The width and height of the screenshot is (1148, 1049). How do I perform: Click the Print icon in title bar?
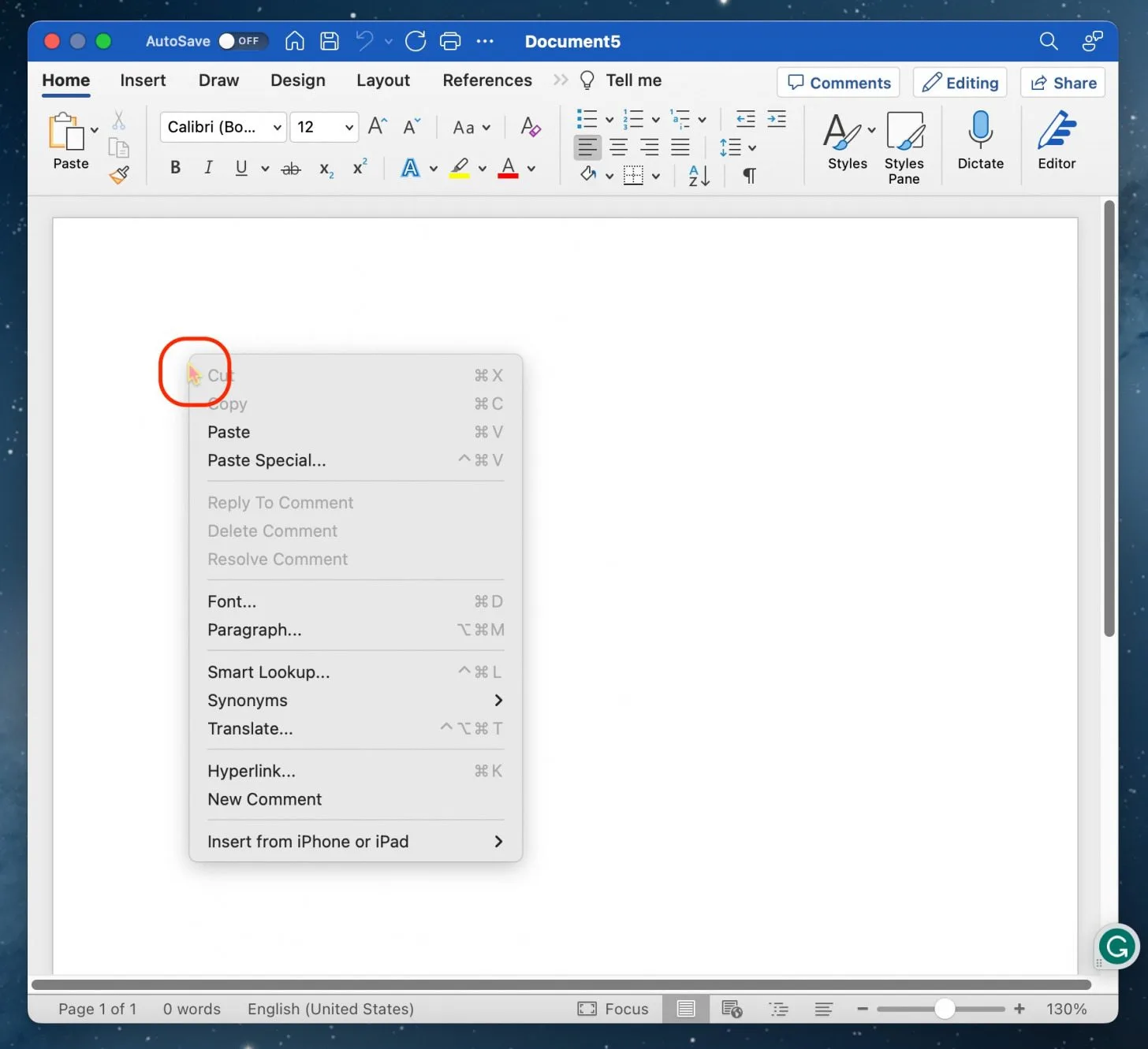click(x=450, y=41)
